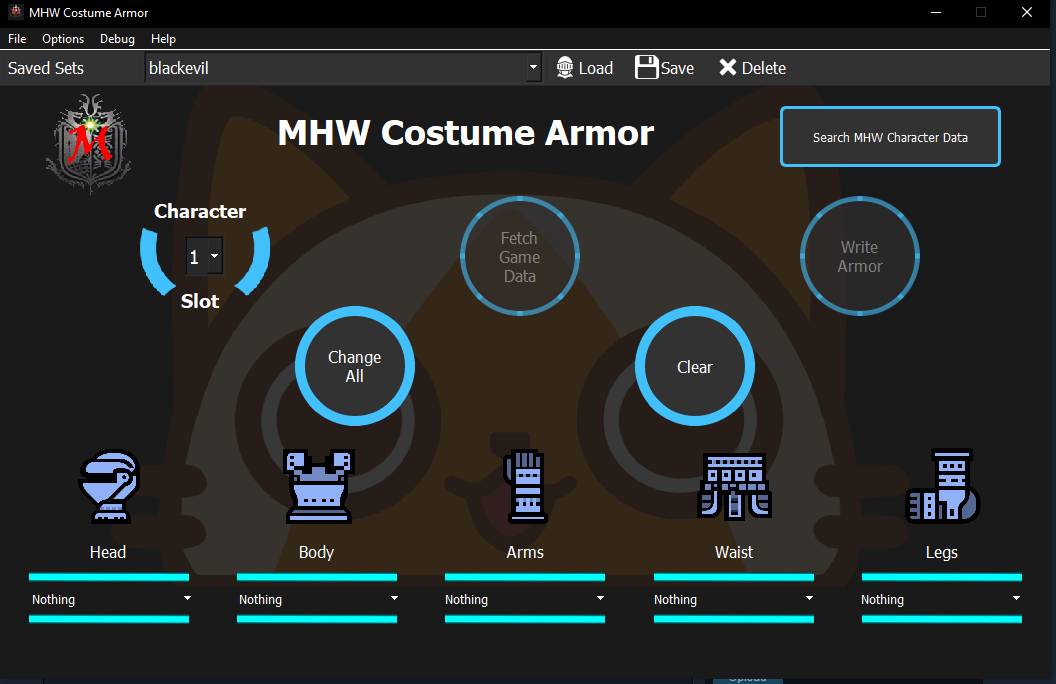The image size is (1056, 684).
Task: Click the Saved Sets label
Action: click(x=46, y=68)
